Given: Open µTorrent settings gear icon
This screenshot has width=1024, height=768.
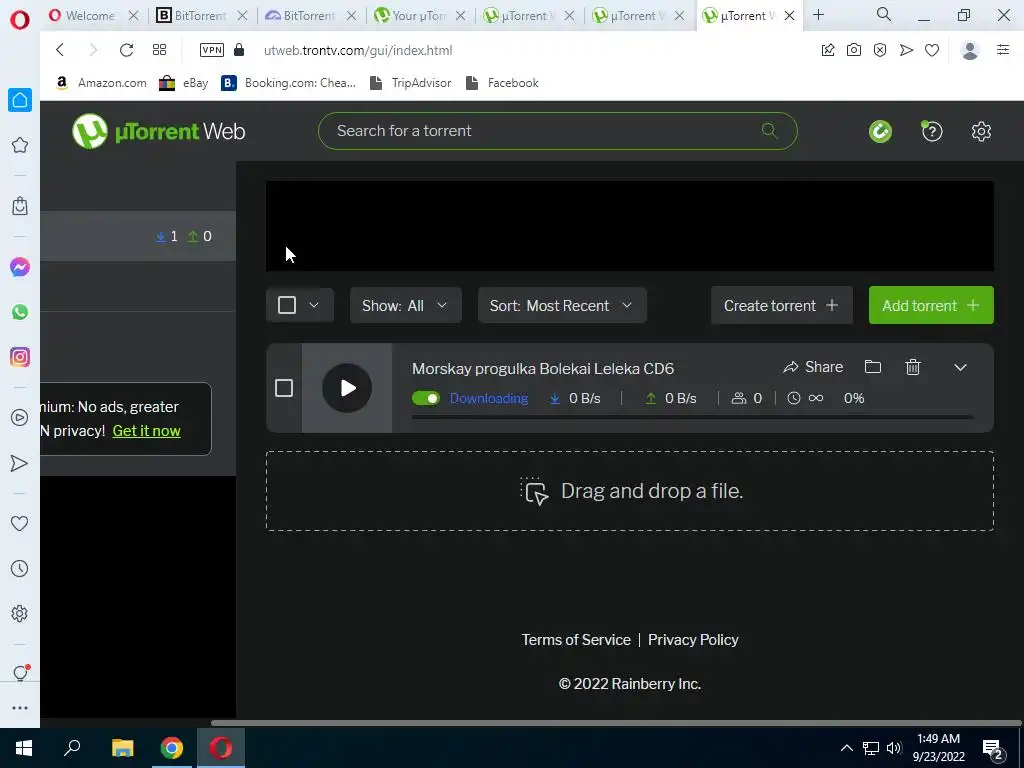Looking at the screenshot, I should [x=981, y=131].
